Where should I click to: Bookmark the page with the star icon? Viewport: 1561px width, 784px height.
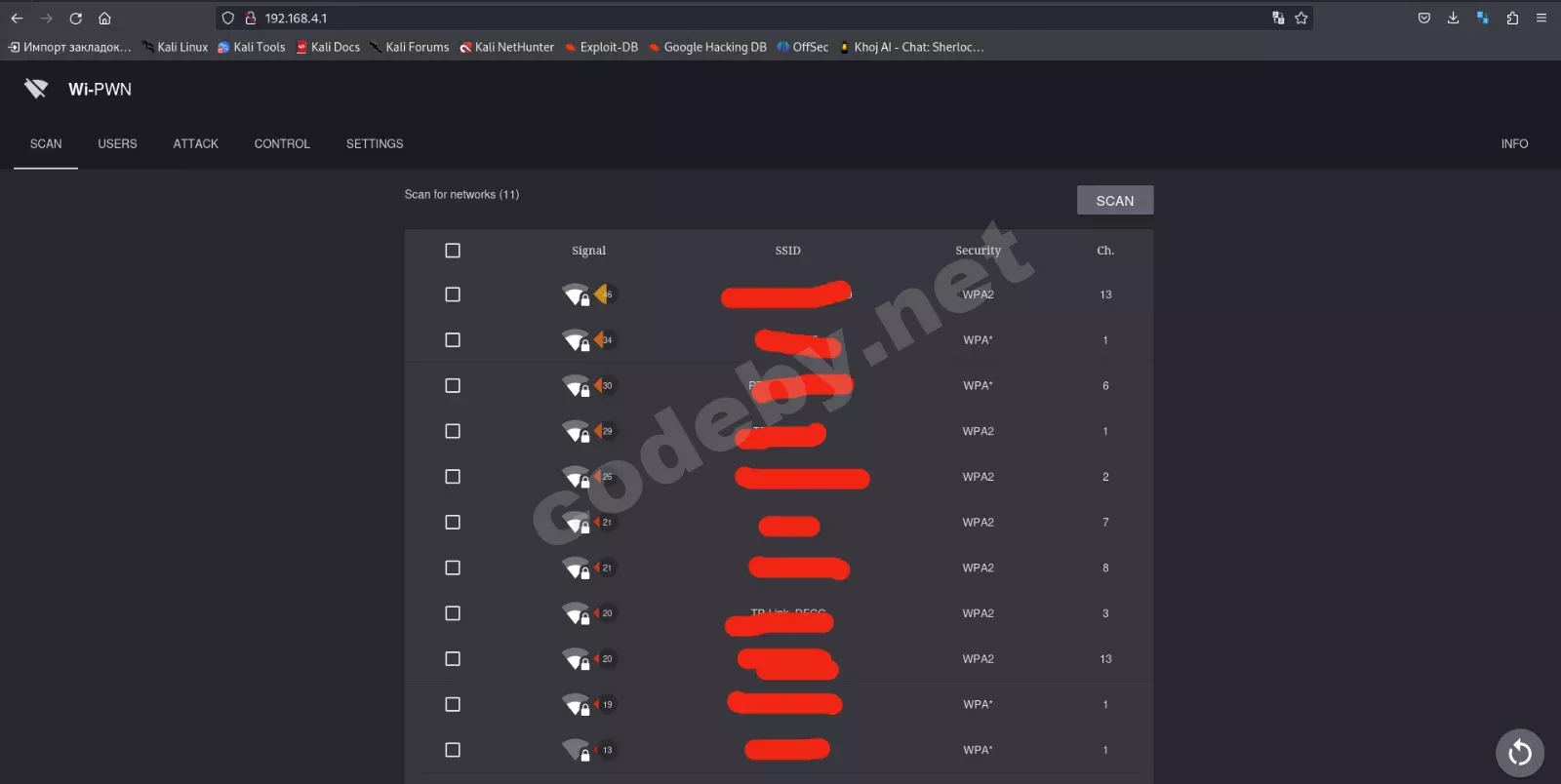(x=1301, y=19)
